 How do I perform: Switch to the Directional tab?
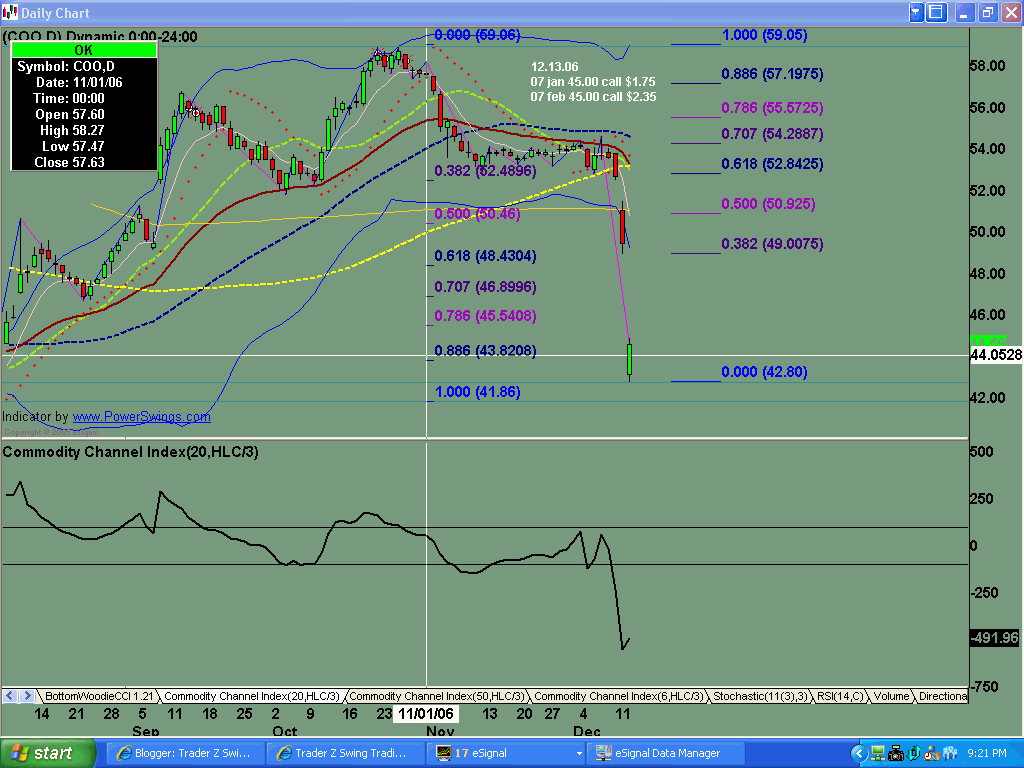tap(942, 696)
